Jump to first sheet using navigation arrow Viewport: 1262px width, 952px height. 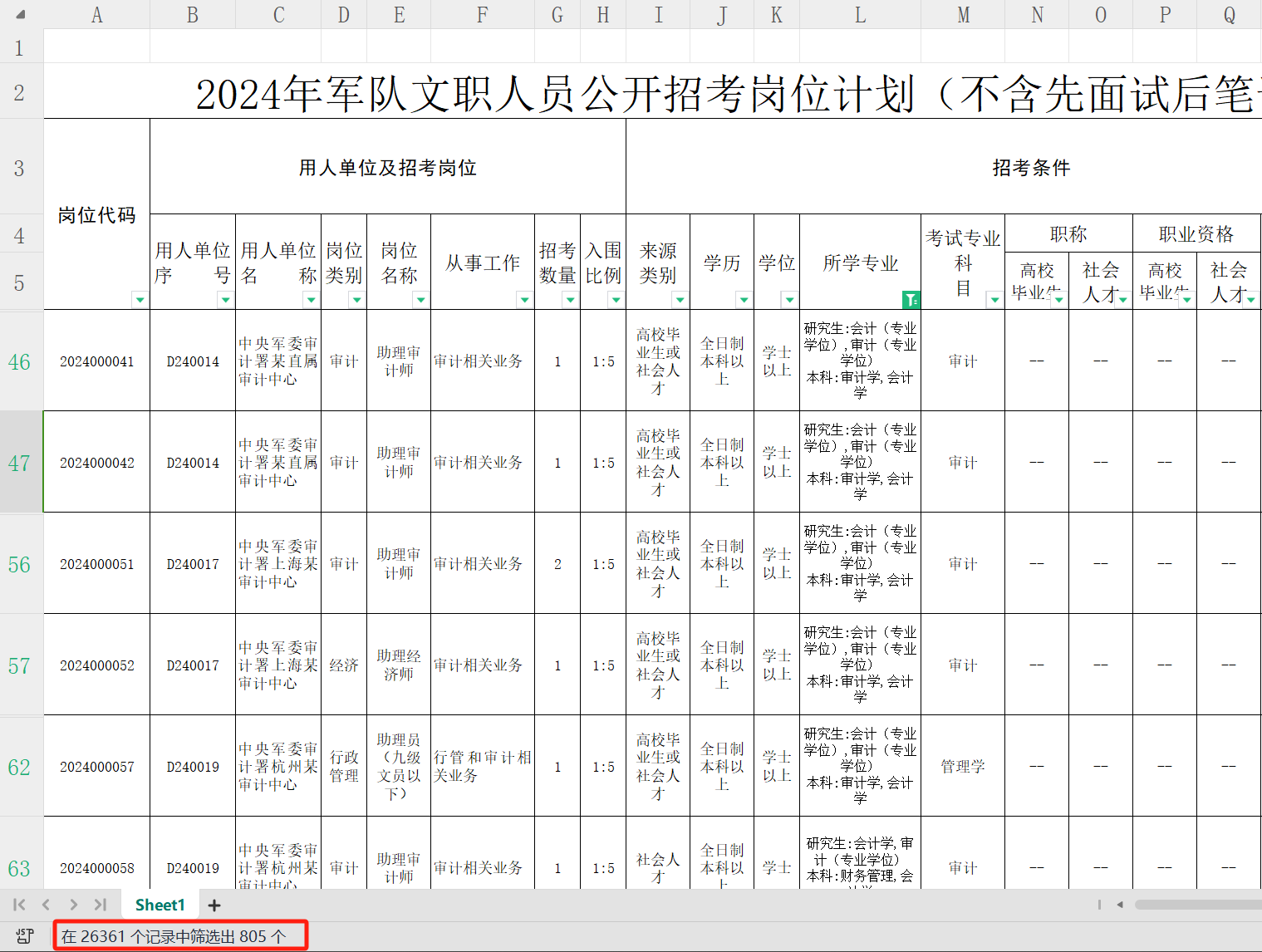click(19, 905)
